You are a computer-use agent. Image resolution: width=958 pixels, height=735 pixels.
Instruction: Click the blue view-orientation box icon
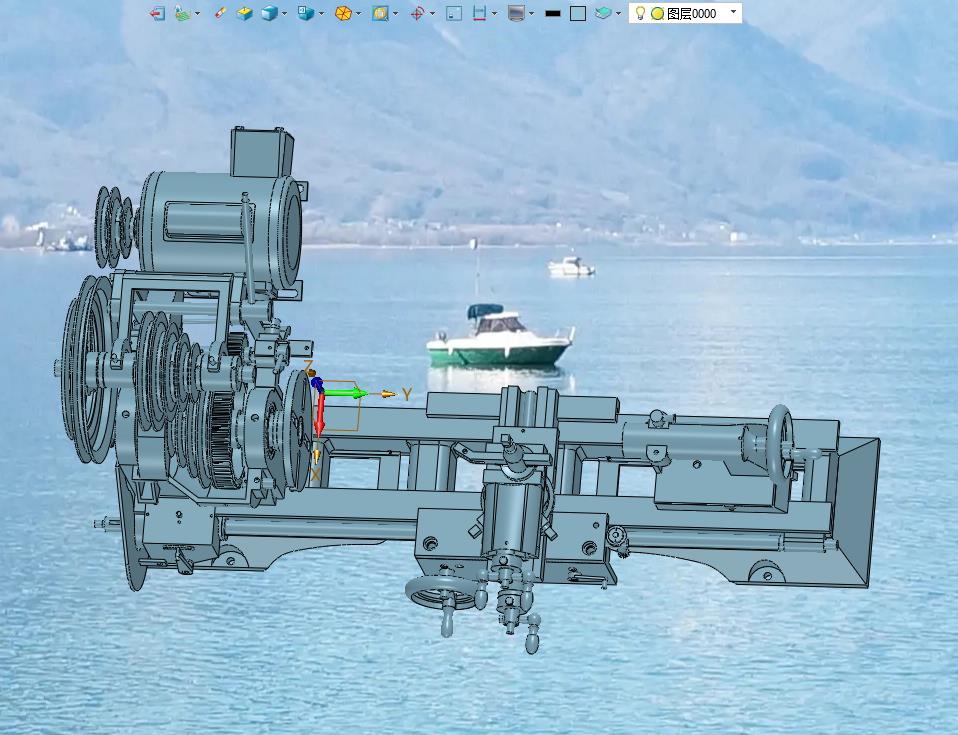(x=305, y=13)
